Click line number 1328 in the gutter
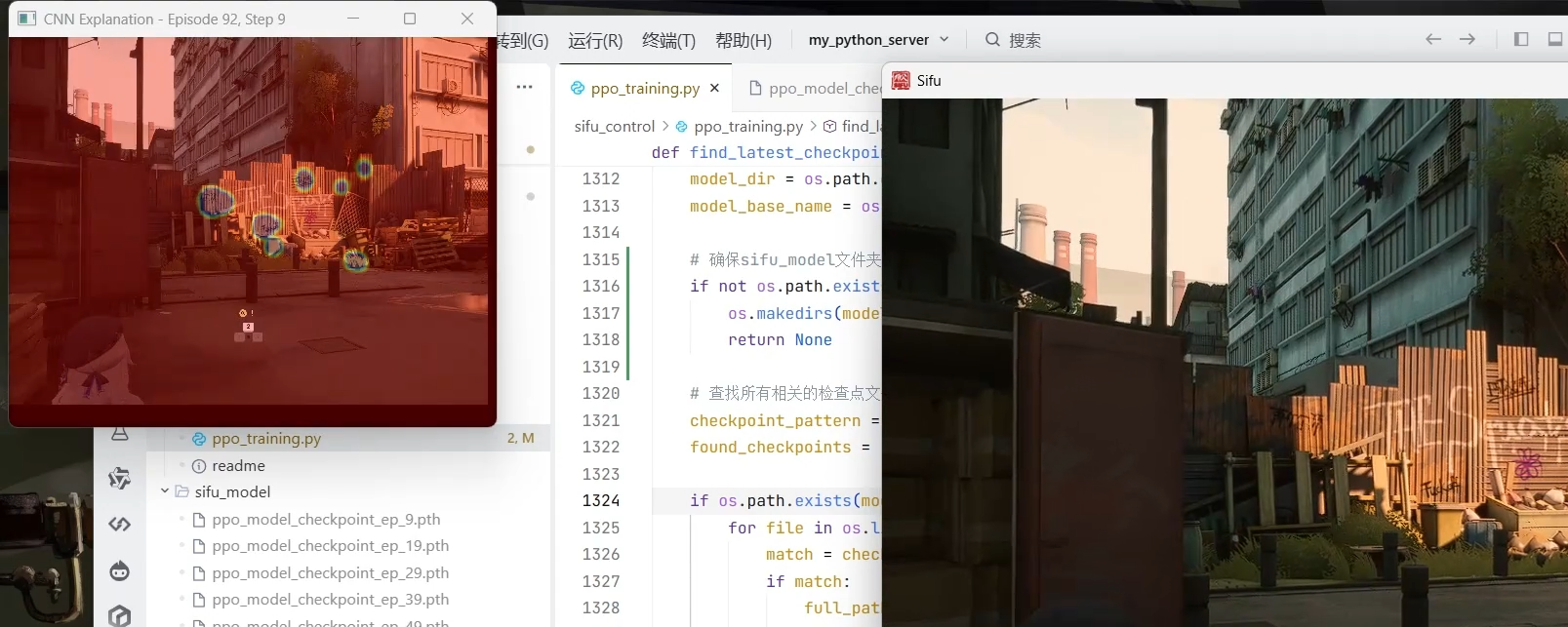 pos(601,607)
